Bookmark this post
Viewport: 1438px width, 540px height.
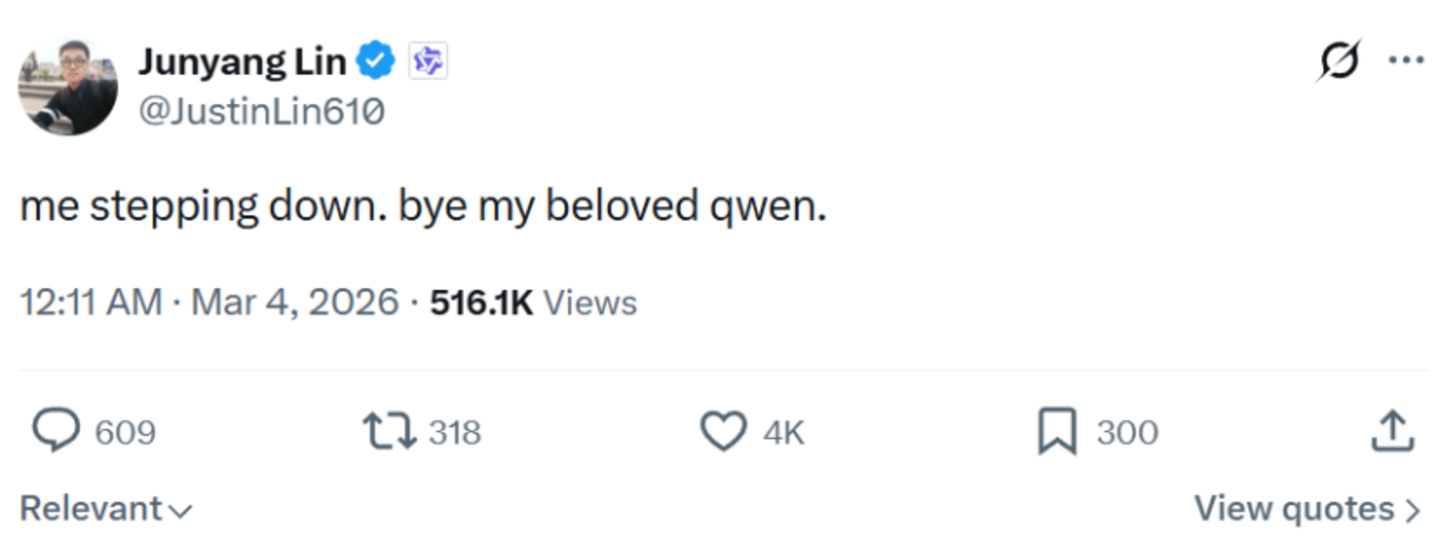1058,432
